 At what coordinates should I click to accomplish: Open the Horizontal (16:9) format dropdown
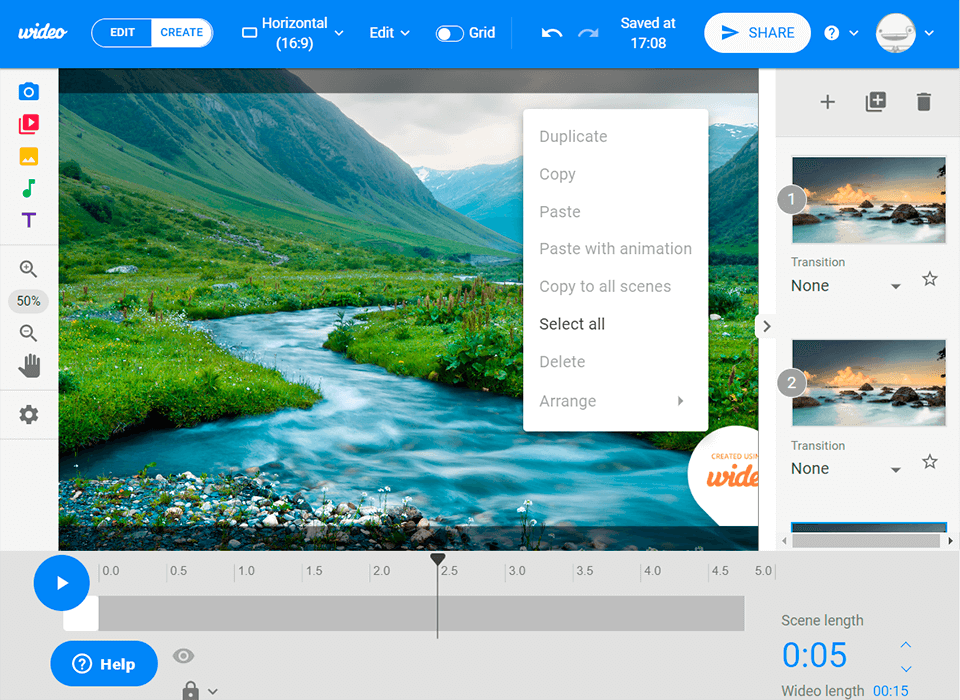click(291, 32)
